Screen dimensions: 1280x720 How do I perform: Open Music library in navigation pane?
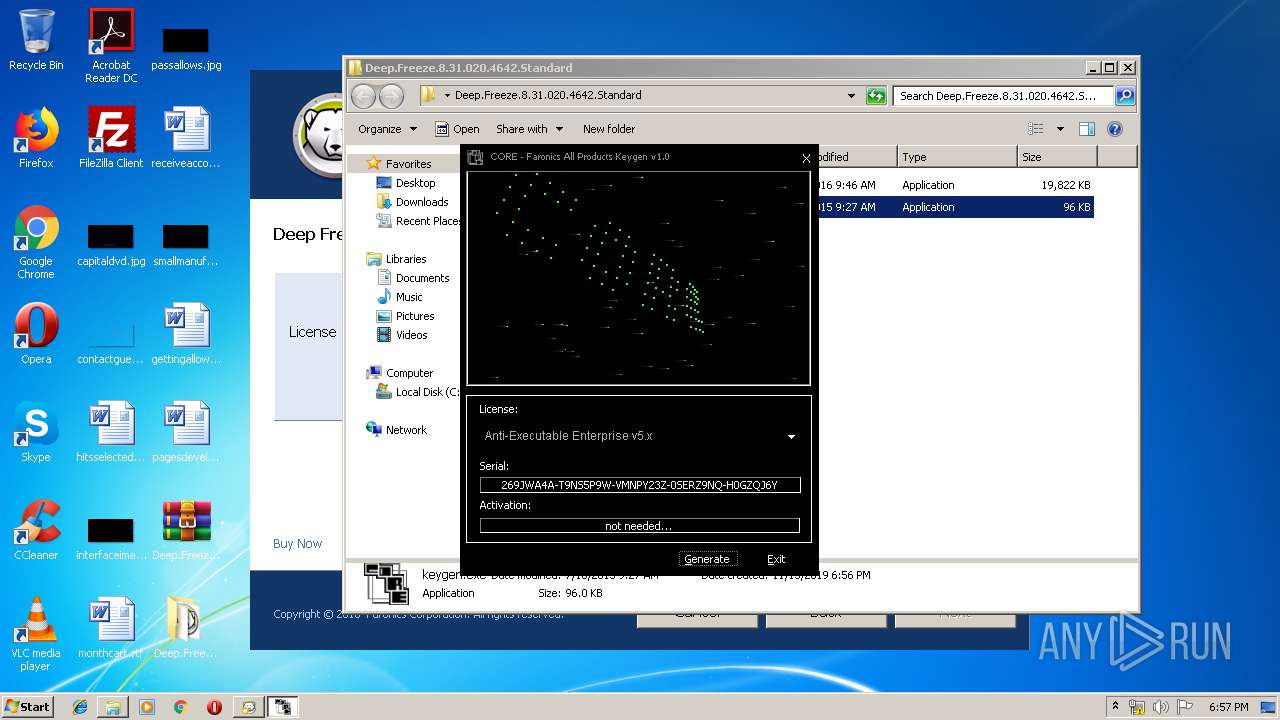(409, 297)
